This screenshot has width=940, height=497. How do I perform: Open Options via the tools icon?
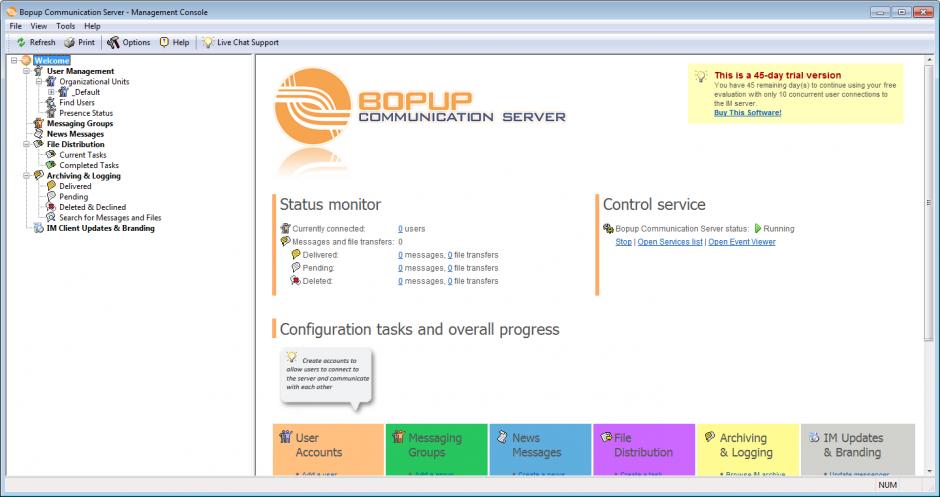tap(113, 43)
